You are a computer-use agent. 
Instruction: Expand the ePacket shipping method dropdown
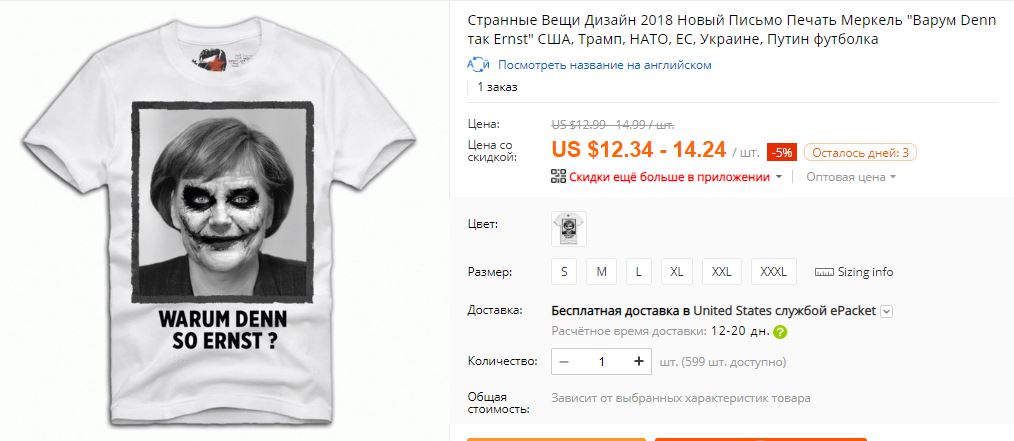887,311
